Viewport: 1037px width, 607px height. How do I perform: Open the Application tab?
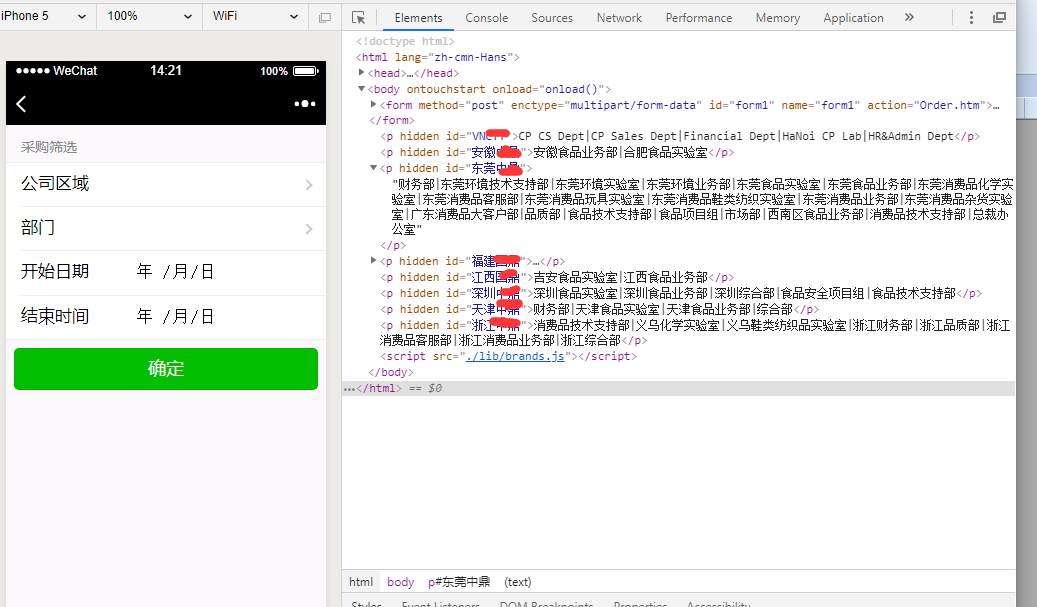[853, 18]
